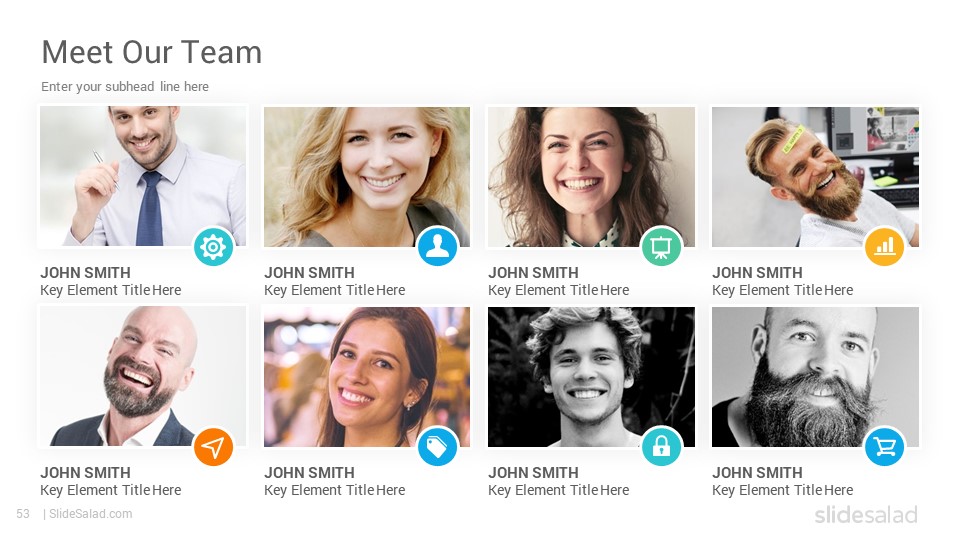
Task: Open the SlideSalad.com footer link
Action: click(91, 514)
